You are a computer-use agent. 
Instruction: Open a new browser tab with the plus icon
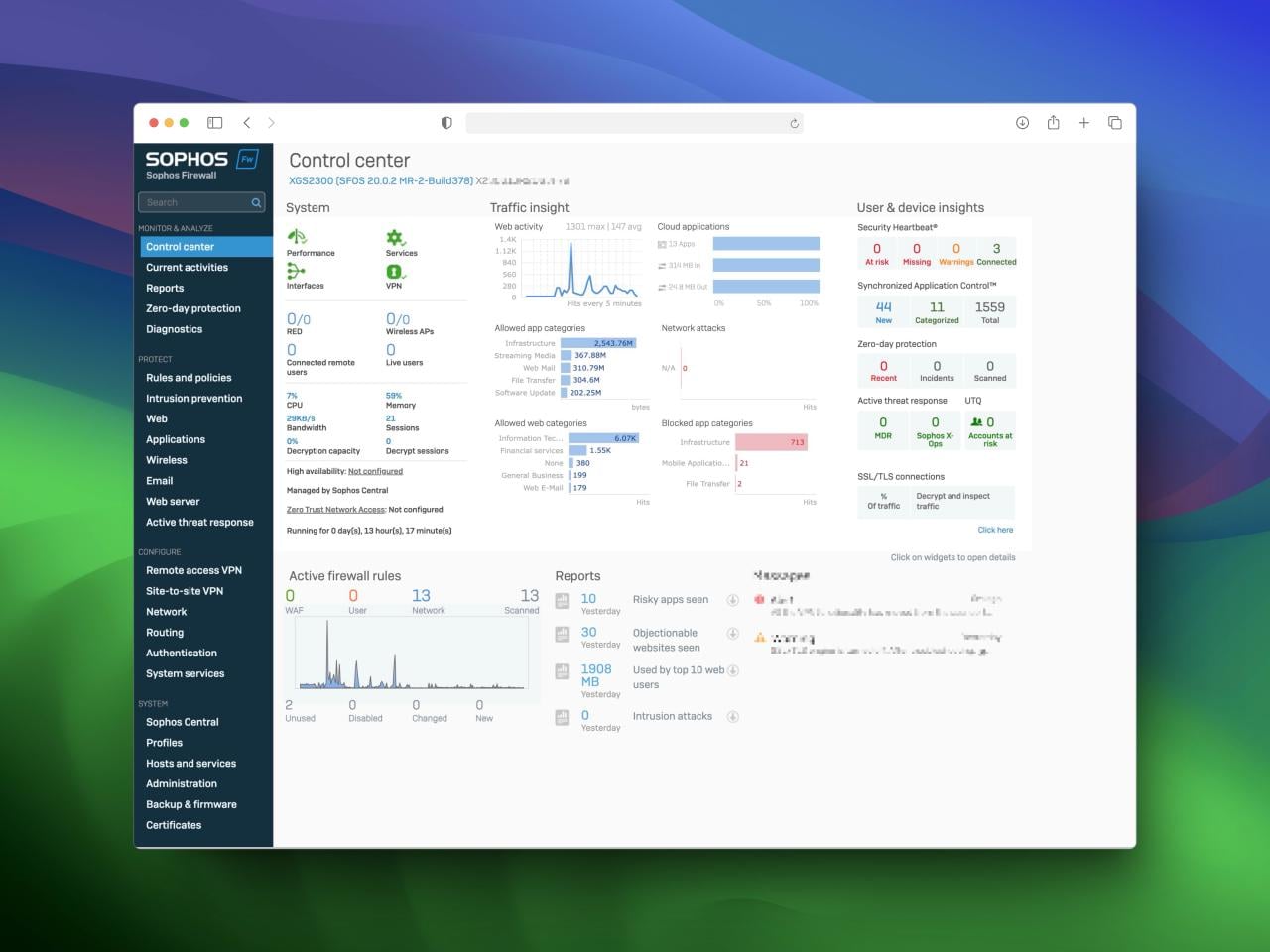pyautogui.click(x=1083, y=122)
